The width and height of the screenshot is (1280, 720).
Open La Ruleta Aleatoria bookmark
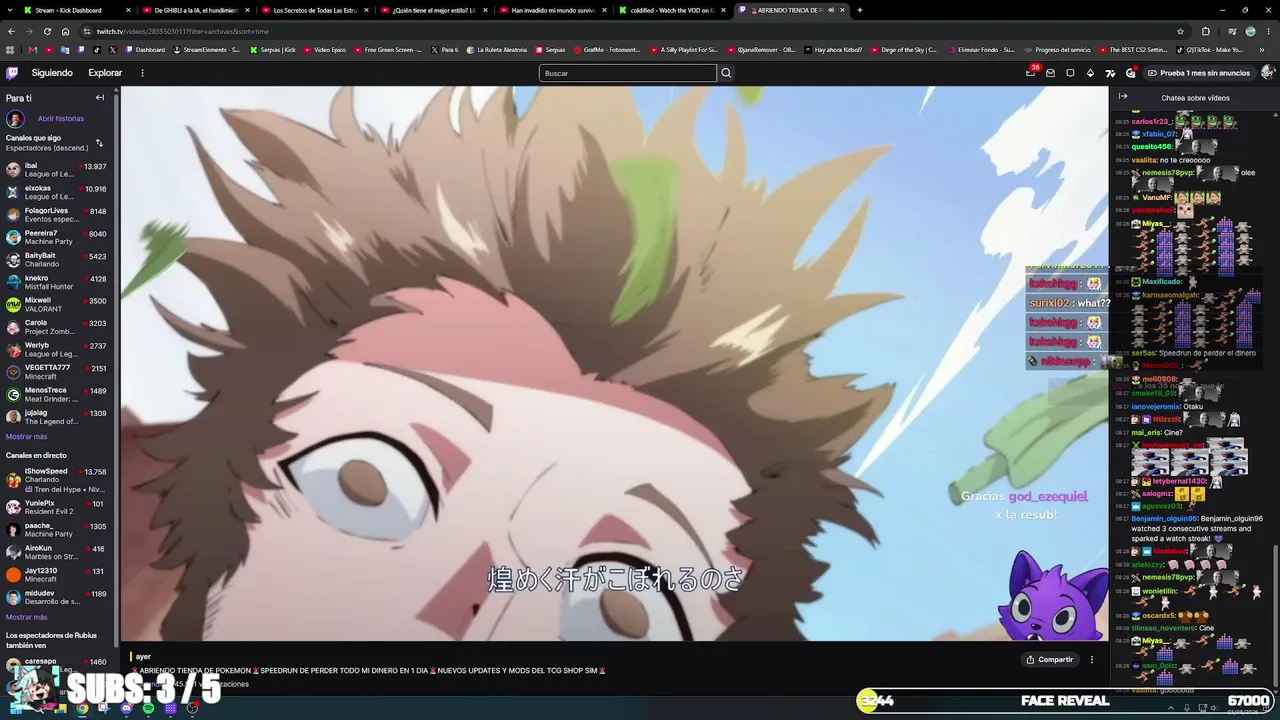pos(497,50)
